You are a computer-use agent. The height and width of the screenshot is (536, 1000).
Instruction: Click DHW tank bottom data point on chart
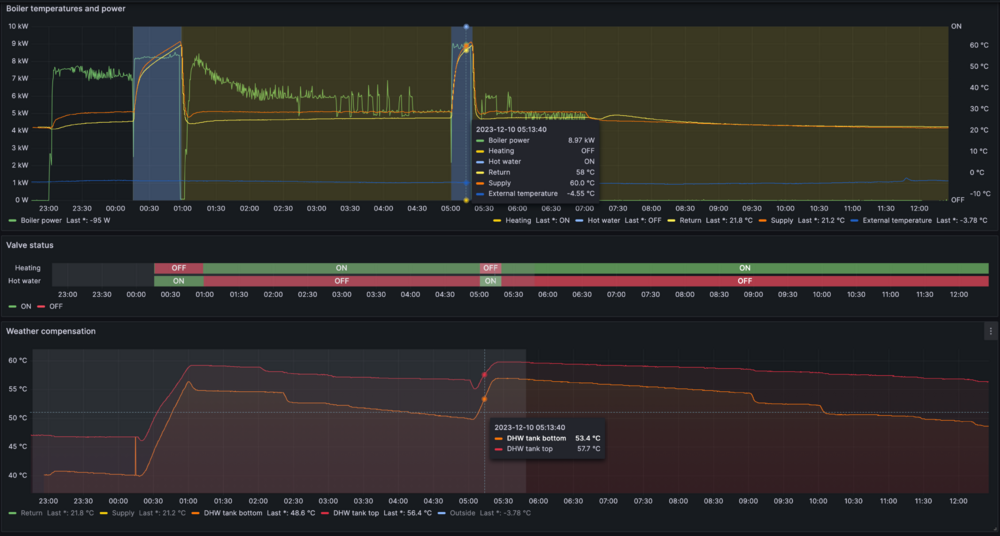pyautogui.click(x=484, y=399)
